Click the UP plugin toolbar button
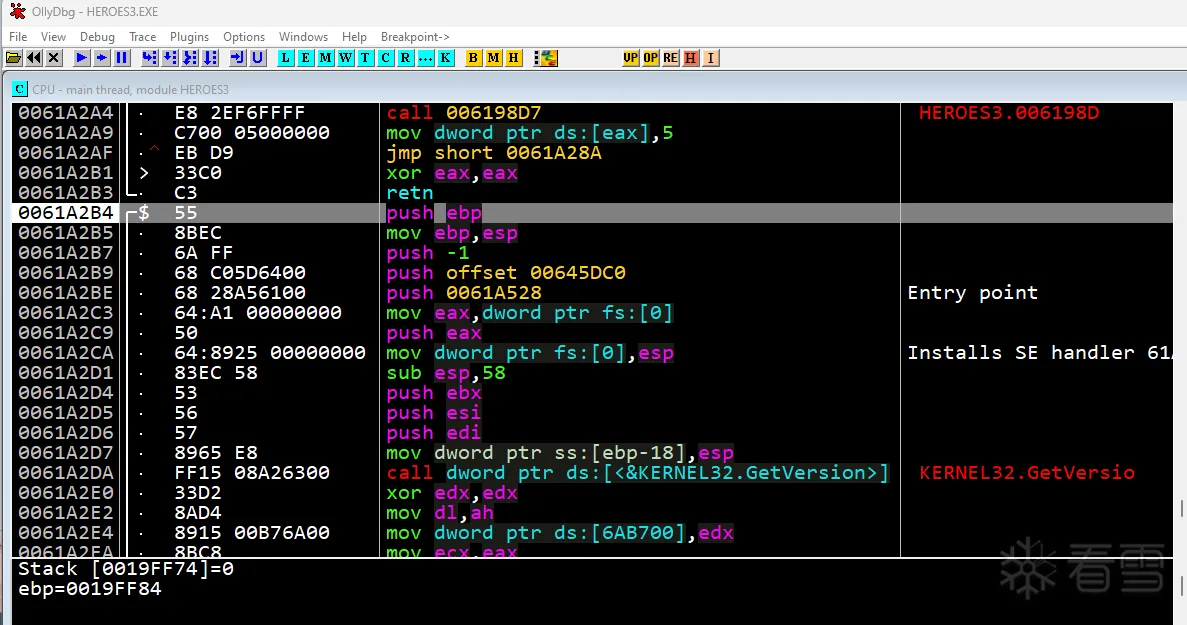1187x625 pixels. point(630,58)
